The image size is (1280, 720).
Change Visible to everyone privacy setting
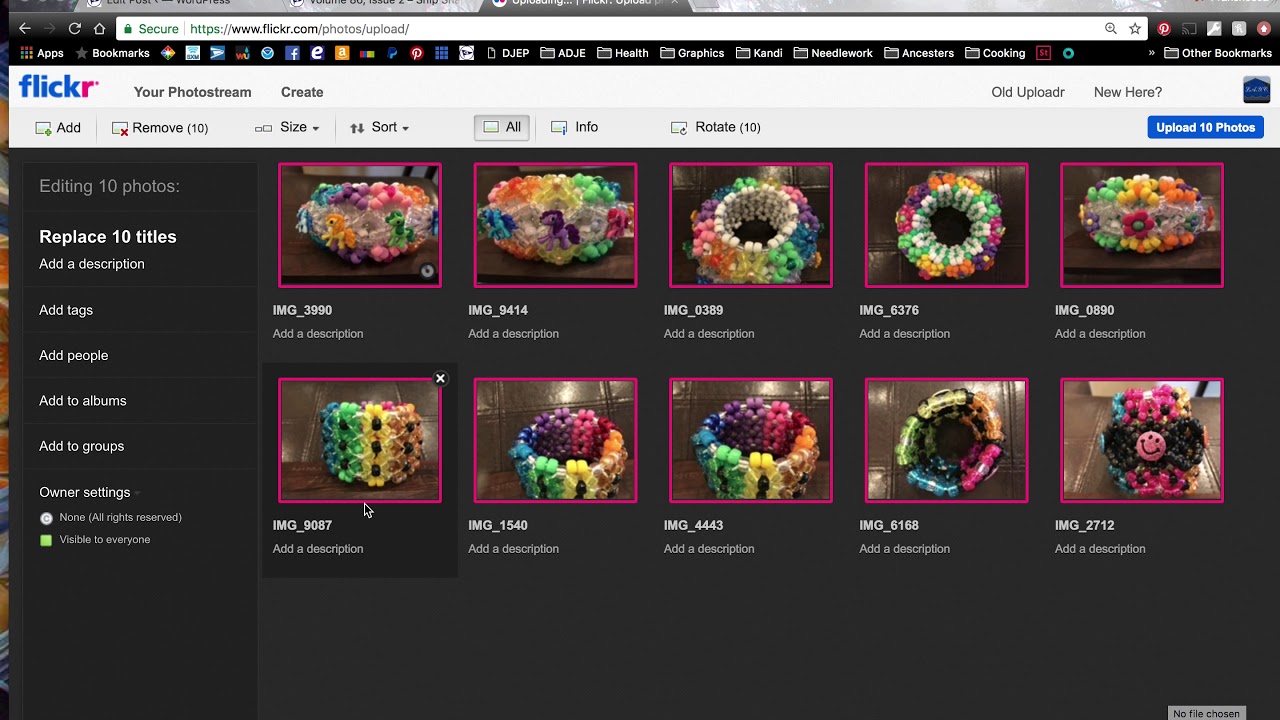point(95,540)
